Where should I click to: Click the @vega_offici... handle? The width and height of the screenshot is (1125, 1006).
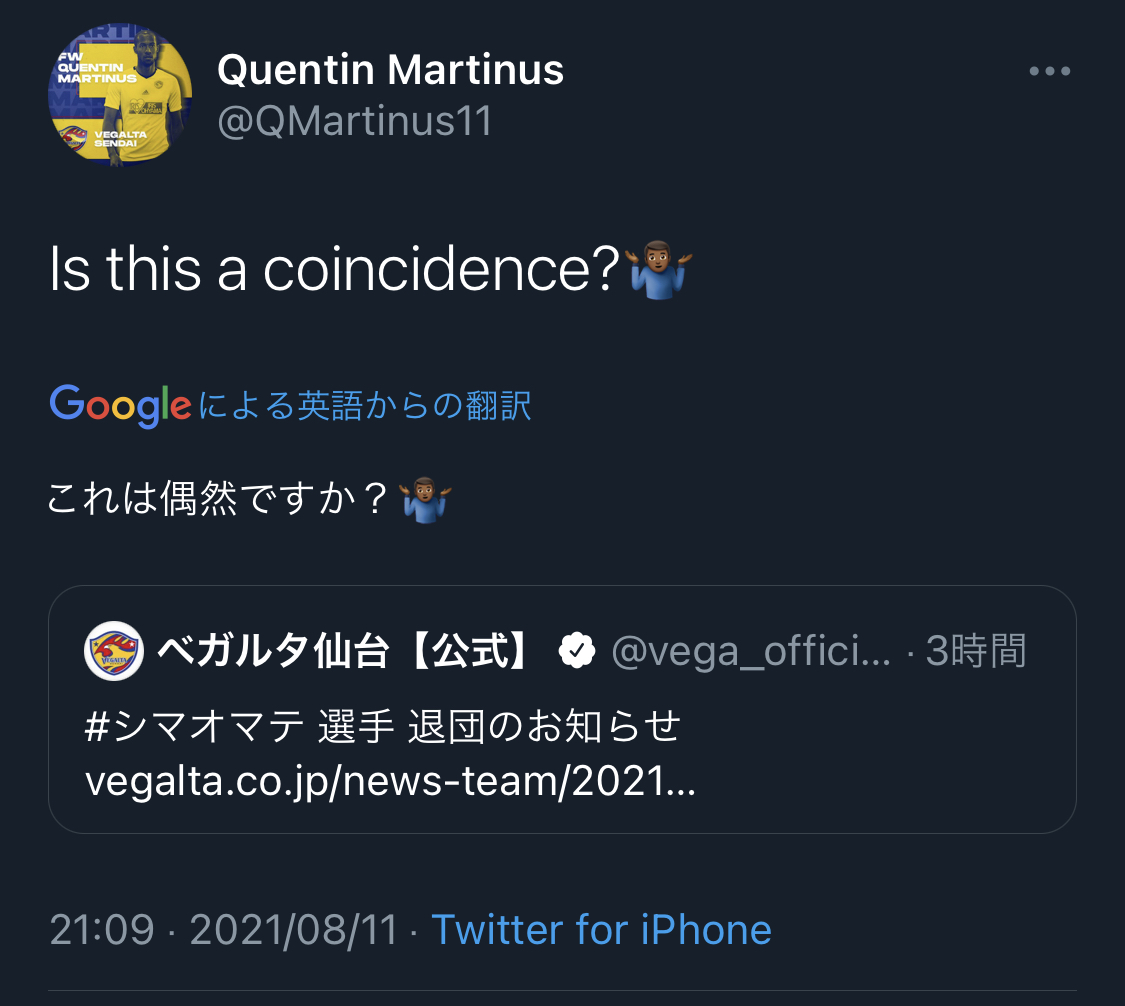[x=750, y=651]
